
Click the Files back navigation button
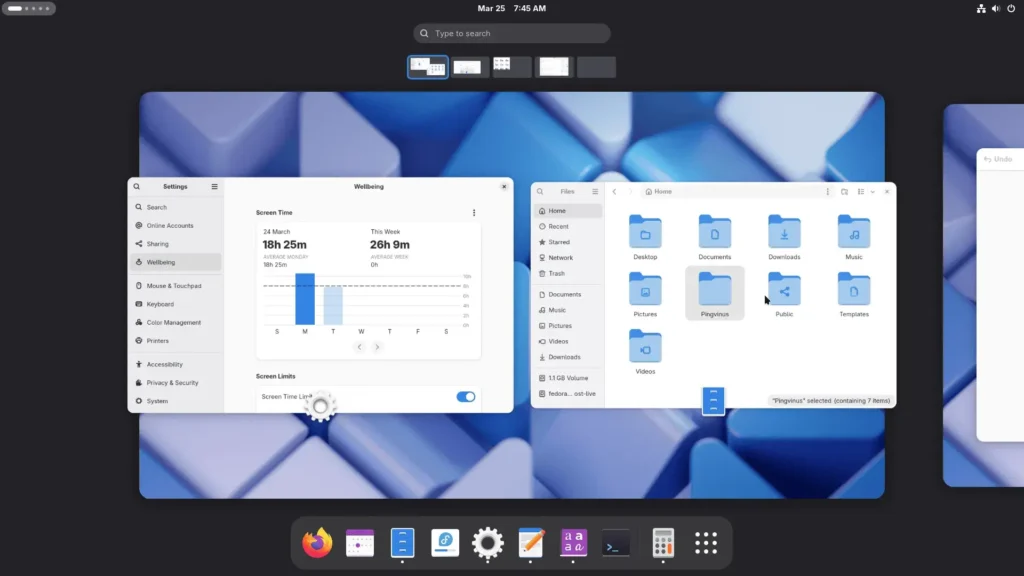pos(614,191)
